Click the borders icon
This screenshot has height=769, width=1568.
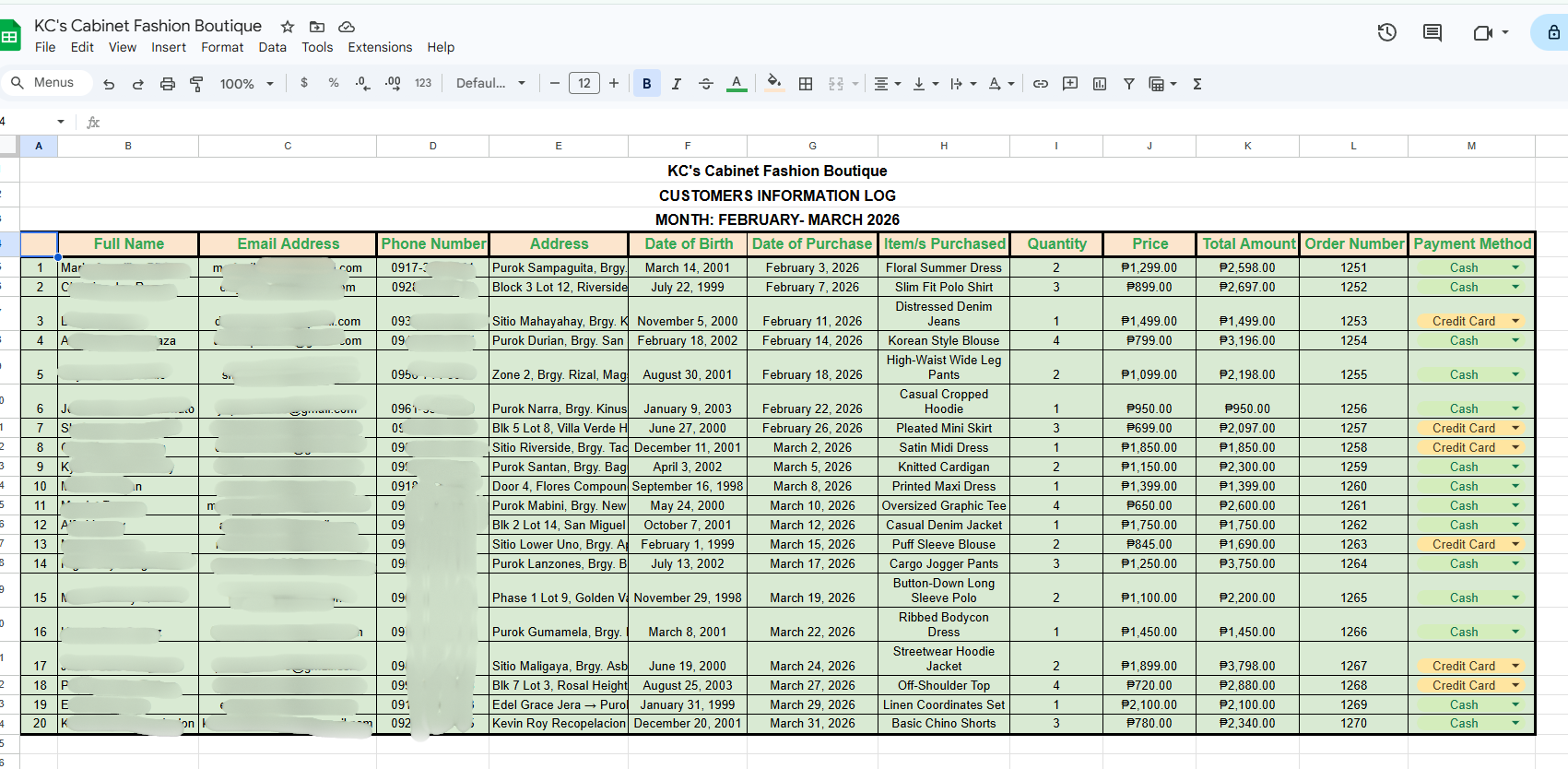pos(806,84)
